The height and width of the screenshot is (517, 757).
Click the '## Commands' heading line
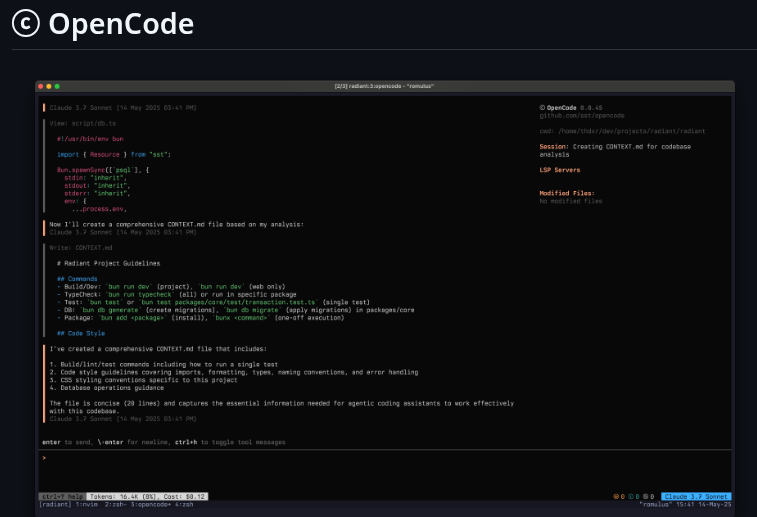coord(77,279)
